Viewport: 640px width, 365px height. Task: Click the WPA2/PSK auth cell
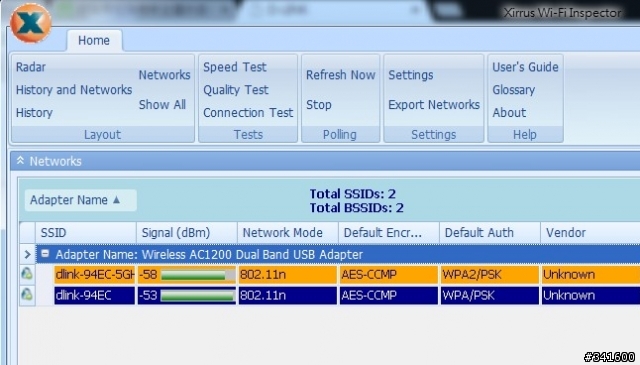[x=489, y=274]
